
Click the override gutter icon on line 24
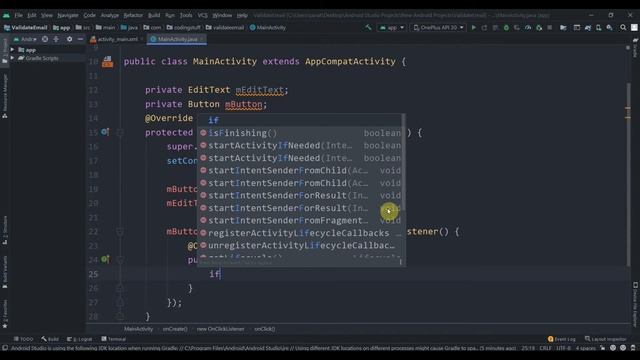(x=105, y=259)
